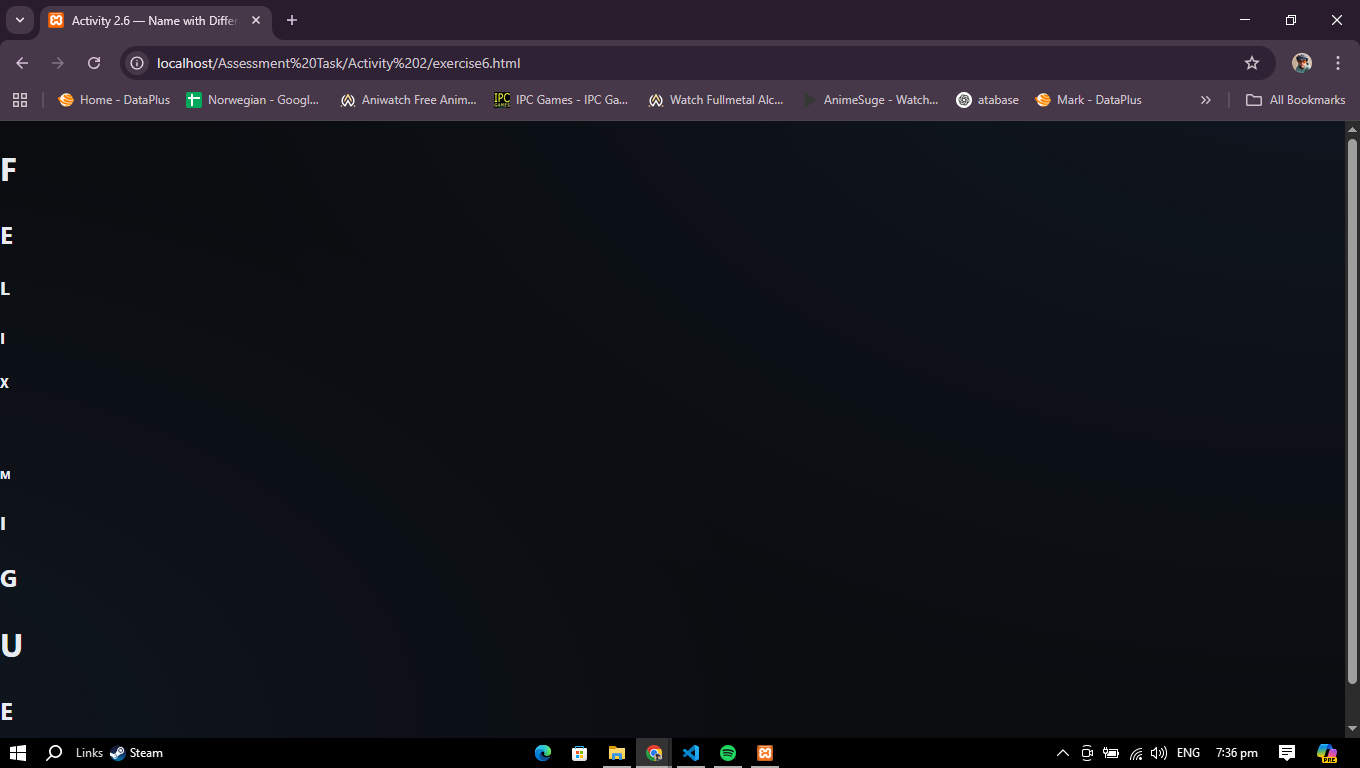Open Microsoft Edge from the taskbar
The height and width of the screenshot is (768, 1360).
click(x=543, y=753)
